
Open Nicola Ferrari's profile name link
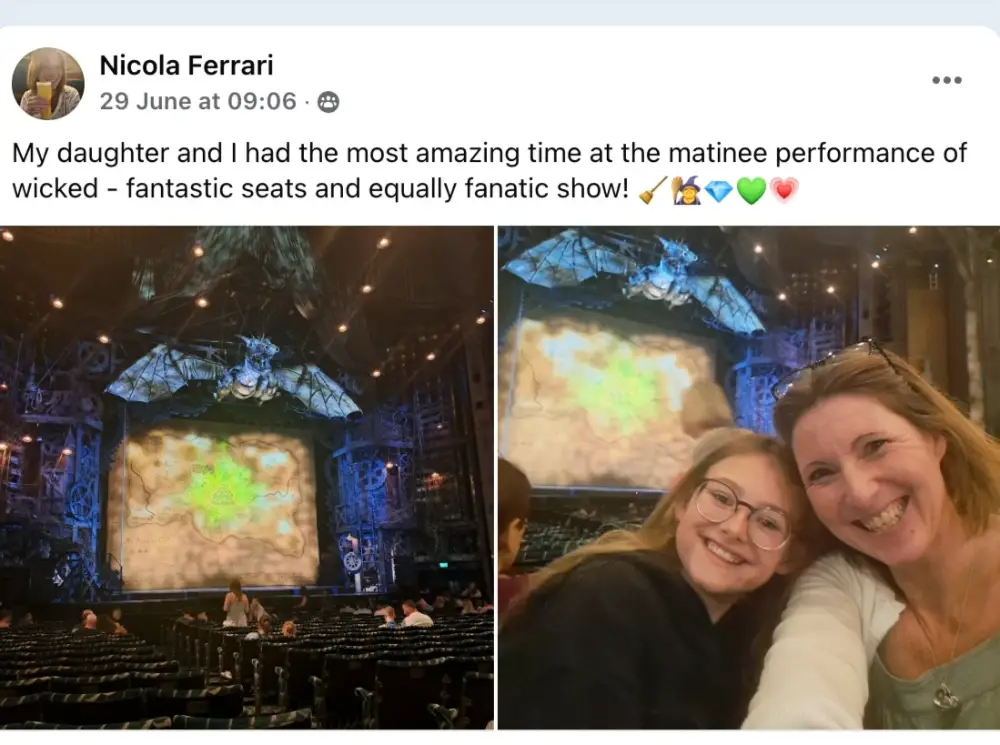coord(186,66)
